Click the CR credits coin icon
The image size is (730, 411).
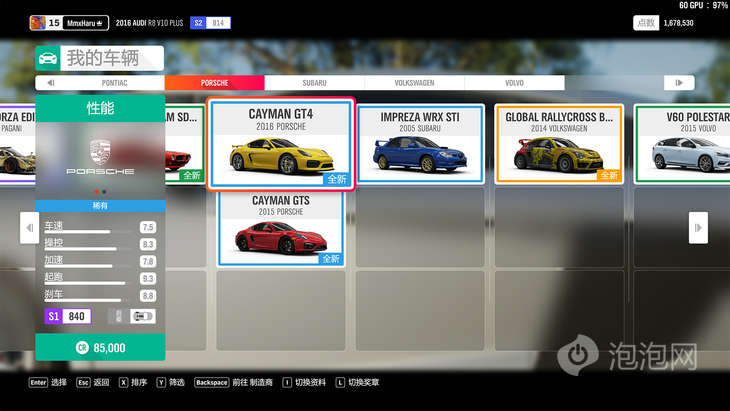coord(82,348)
